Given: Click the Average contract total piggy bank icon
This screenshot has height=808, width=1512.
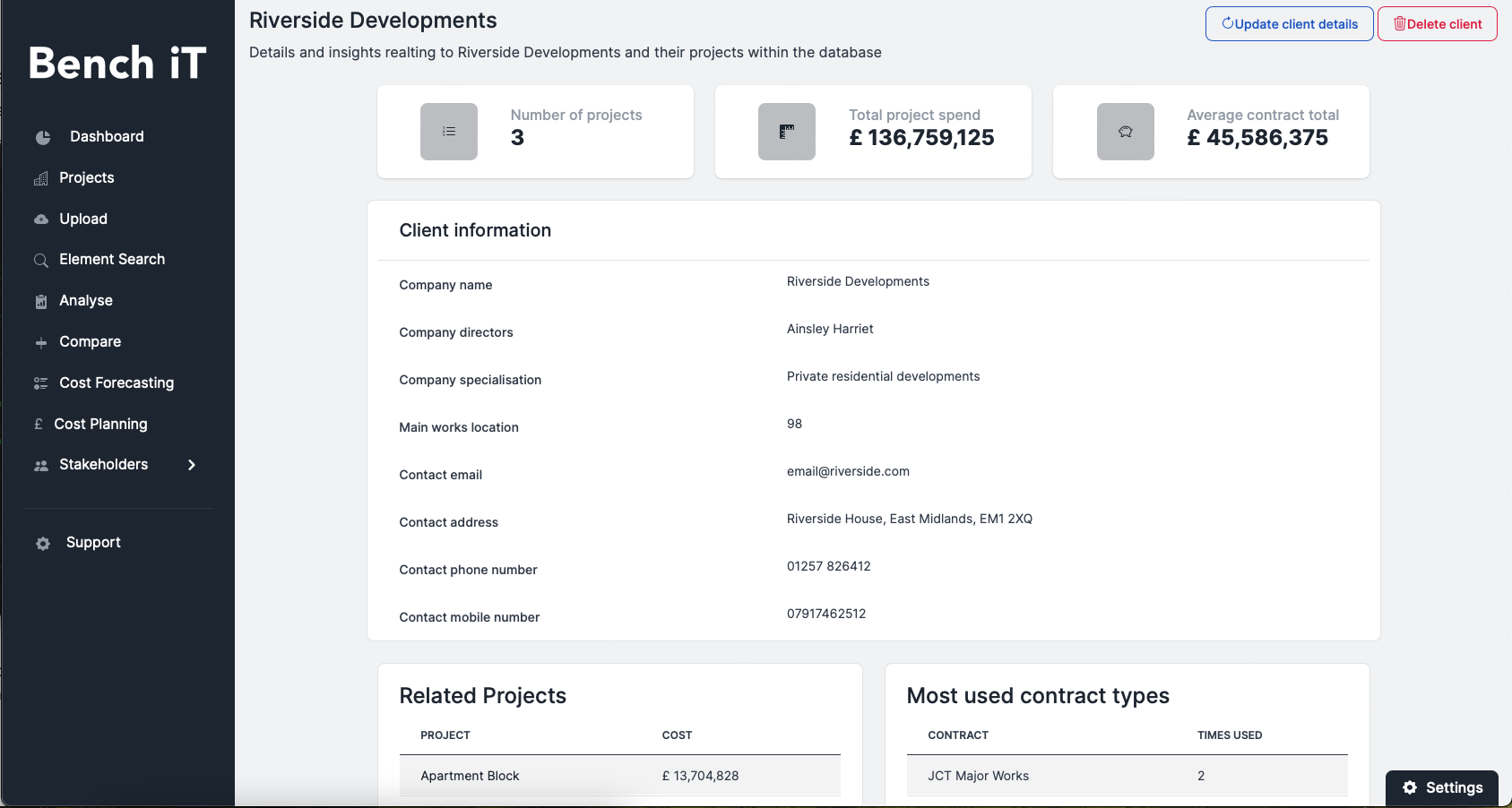Looking at the screenshot, I should click(1126, 132).
